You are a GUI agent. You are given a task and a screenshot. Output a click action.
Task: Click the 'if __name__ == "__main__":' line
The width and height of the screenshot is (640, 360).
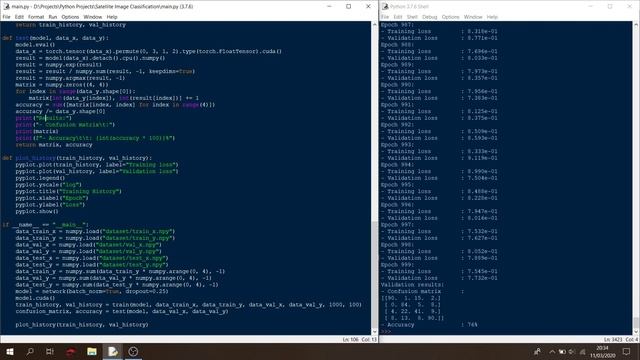tap(45, 225)
